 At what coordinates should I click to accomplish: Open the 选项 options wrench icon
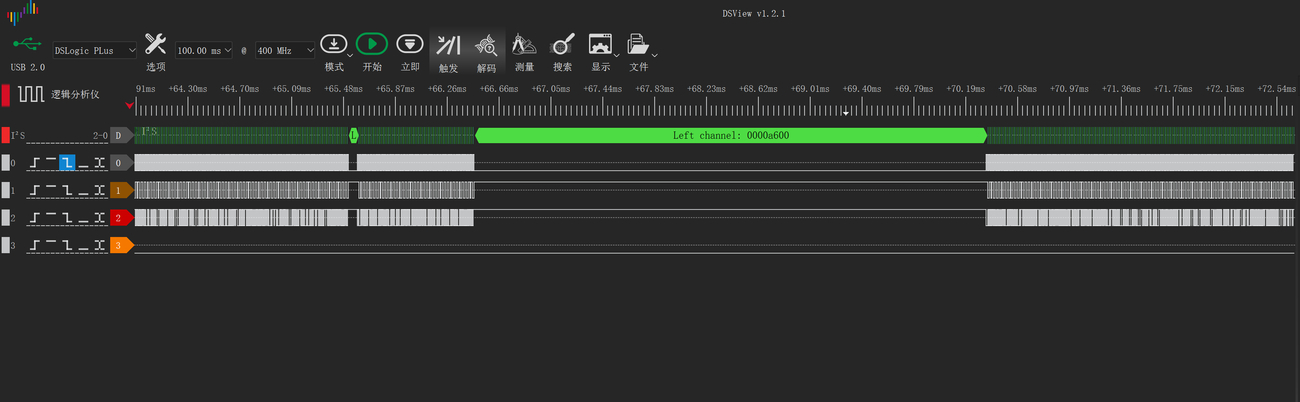coord(155,44)
